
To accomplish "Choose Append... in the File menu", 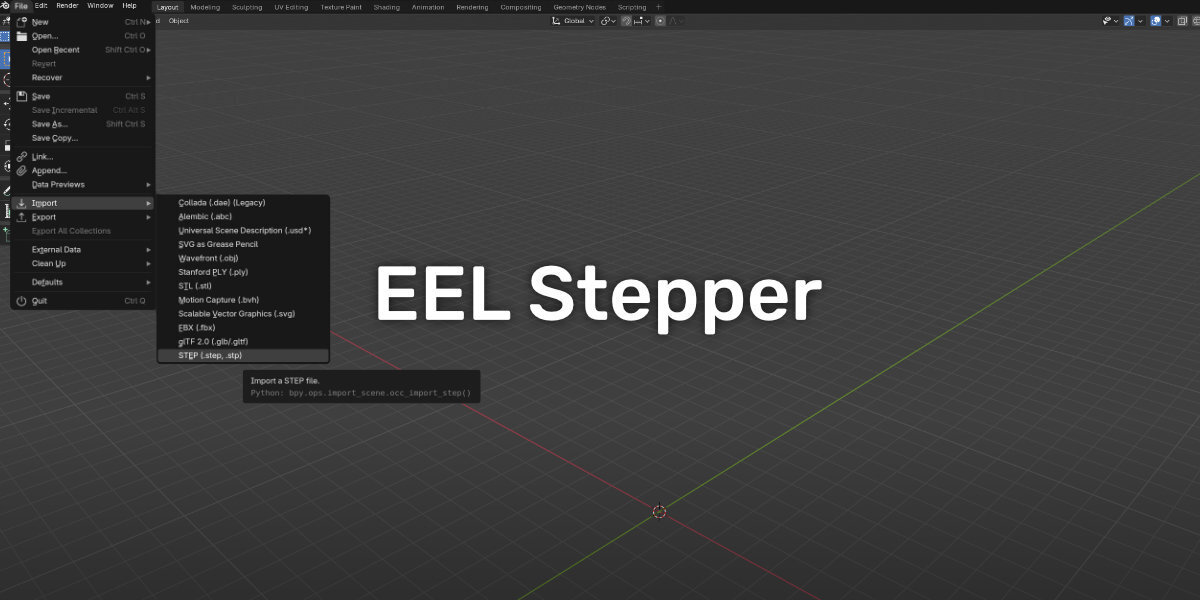I will [83, 171].
